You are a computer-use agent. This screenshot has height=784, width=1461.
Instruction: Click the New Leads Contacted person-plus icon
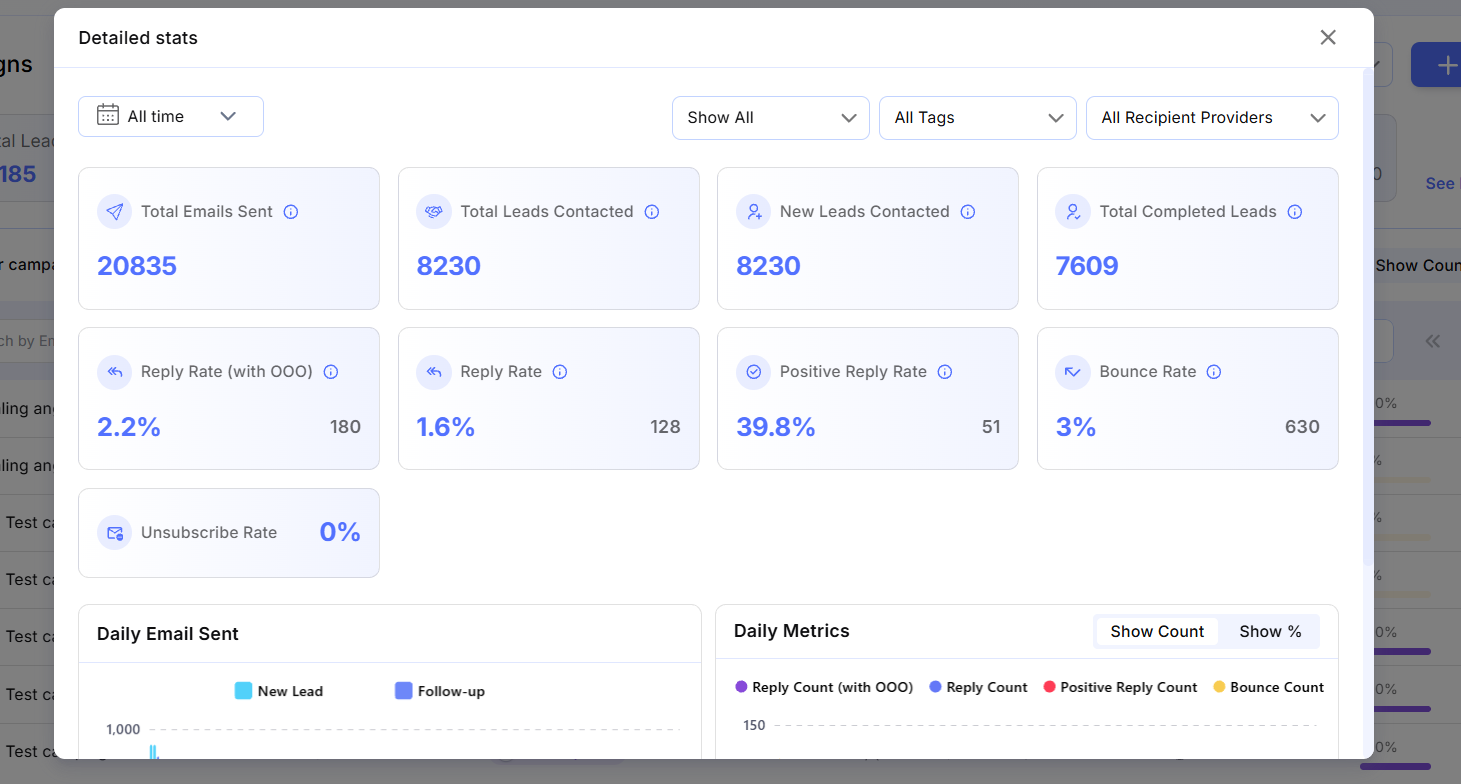click(x=753, y=212)
